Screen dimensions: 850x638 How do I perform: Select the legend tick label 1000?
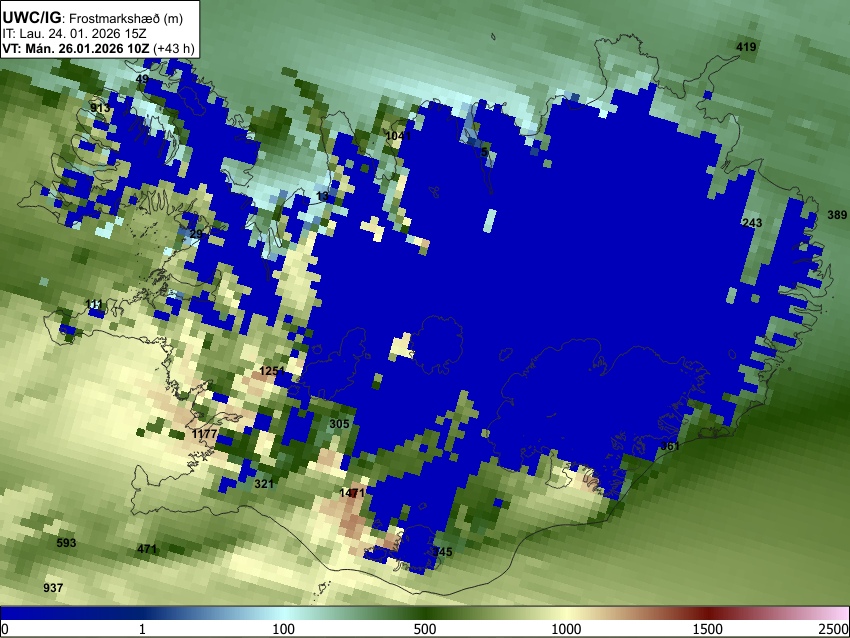(x=566, y=629)
